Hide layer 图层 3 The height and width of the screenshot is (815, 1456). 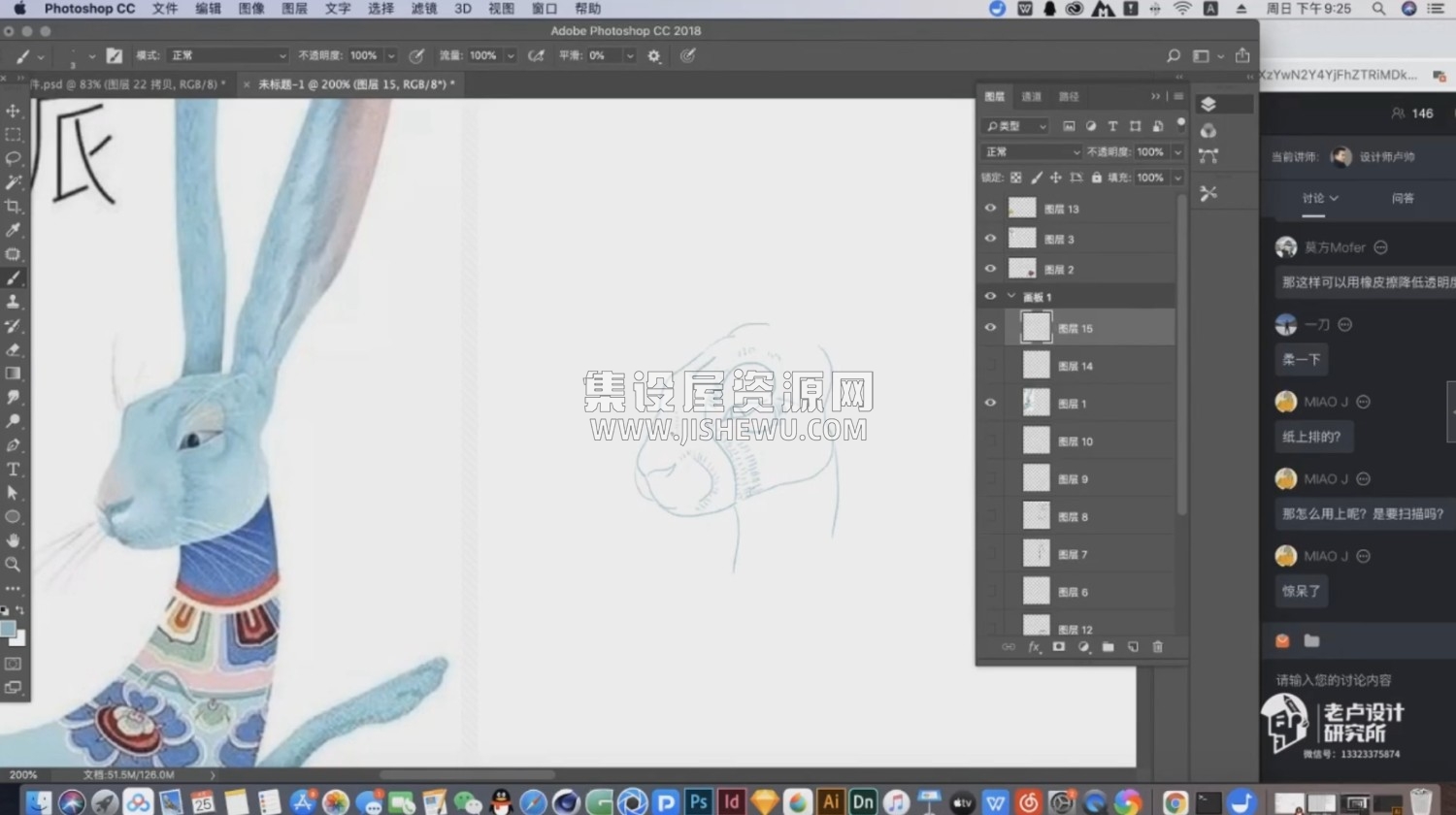coord(990,239)
